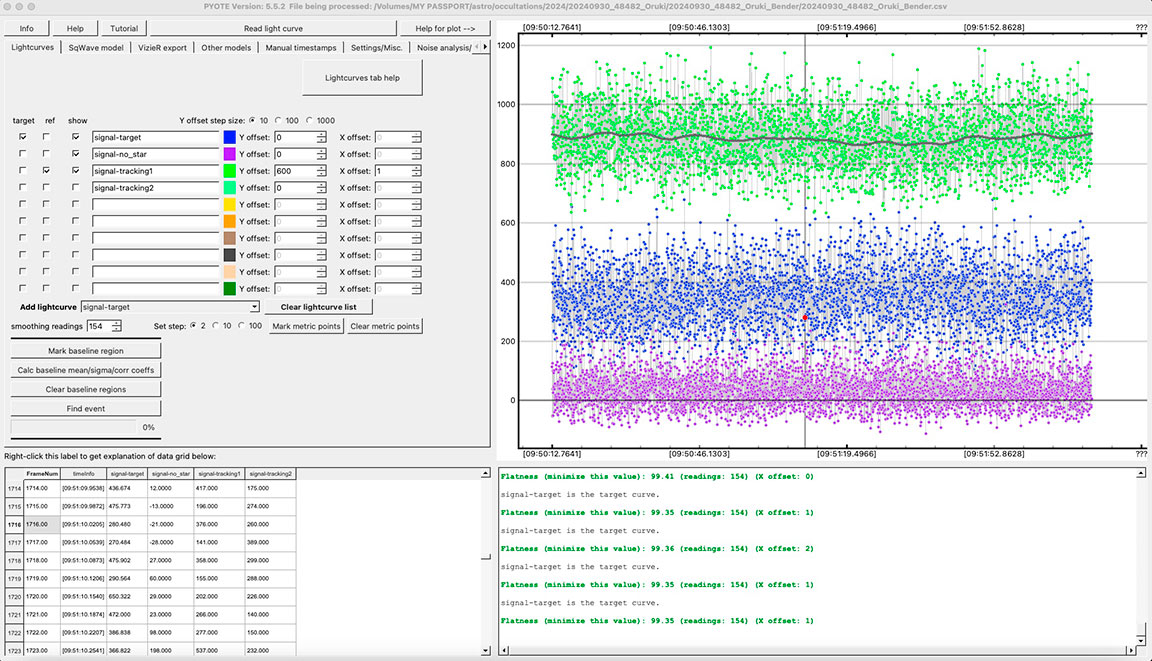Click the timeInfo column header
Screen dimensions: 1152x661
click(84, 474)
